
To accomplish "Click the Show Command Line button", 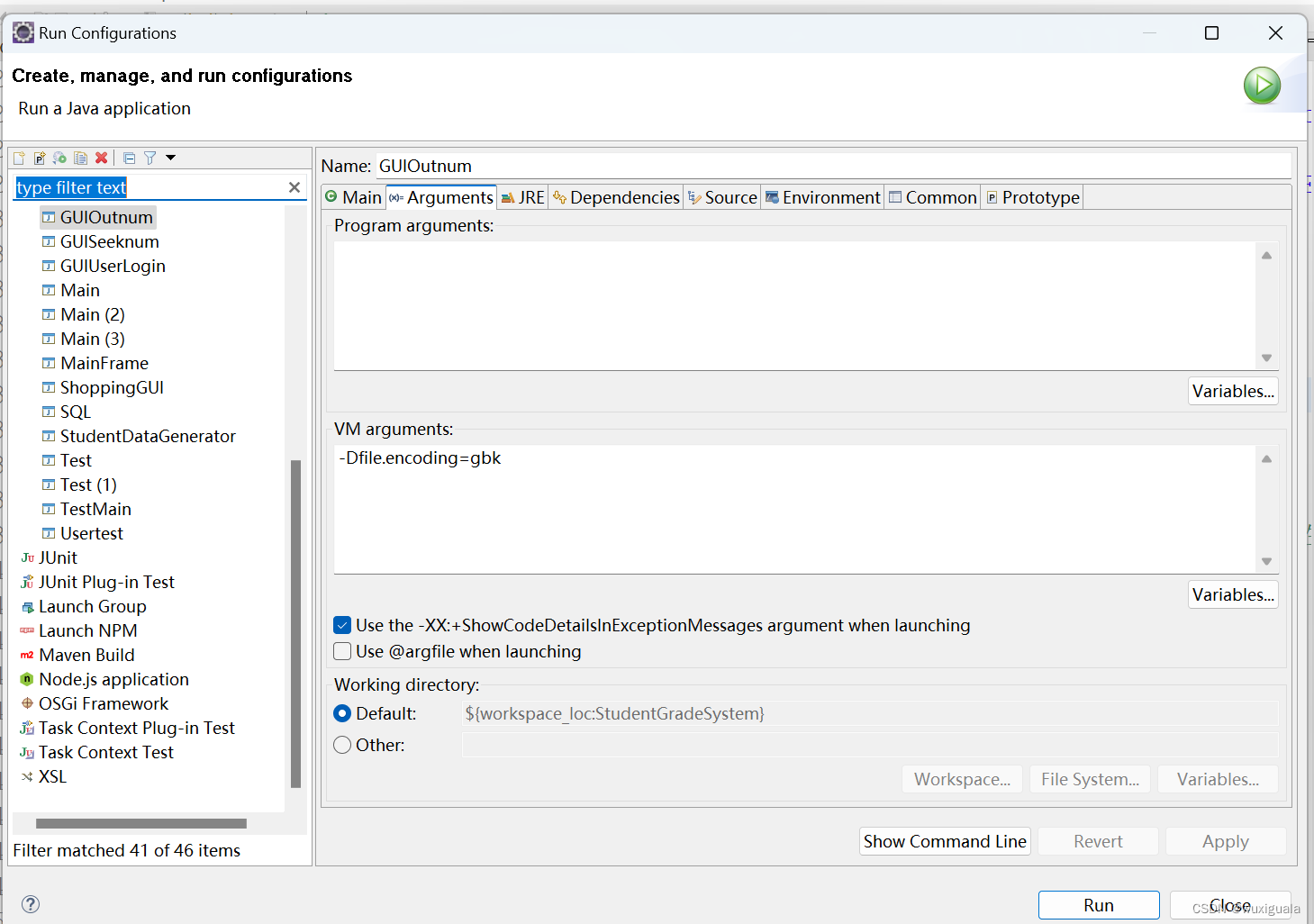I will tap(945, 841).
